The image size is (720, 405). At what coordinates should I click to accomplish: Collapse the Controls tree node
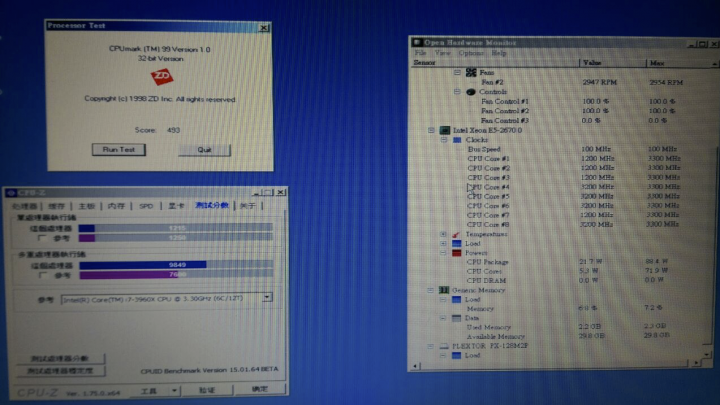[457, 91]
